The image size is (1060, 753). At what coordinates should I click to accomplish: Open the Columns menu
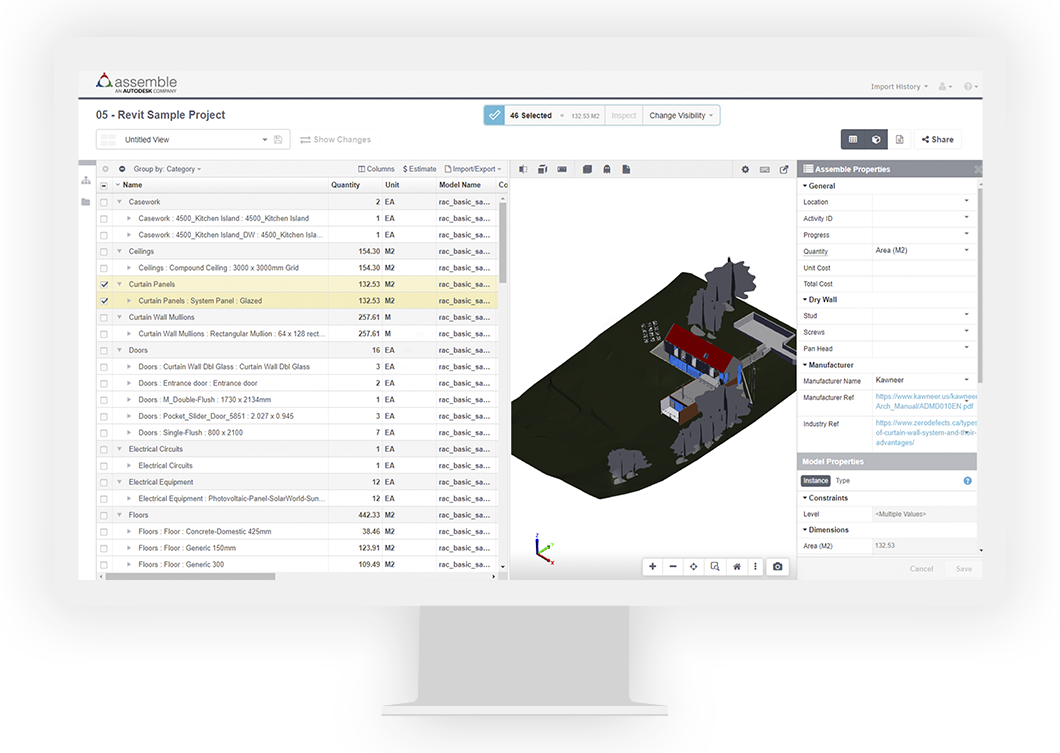click(377, 169)
